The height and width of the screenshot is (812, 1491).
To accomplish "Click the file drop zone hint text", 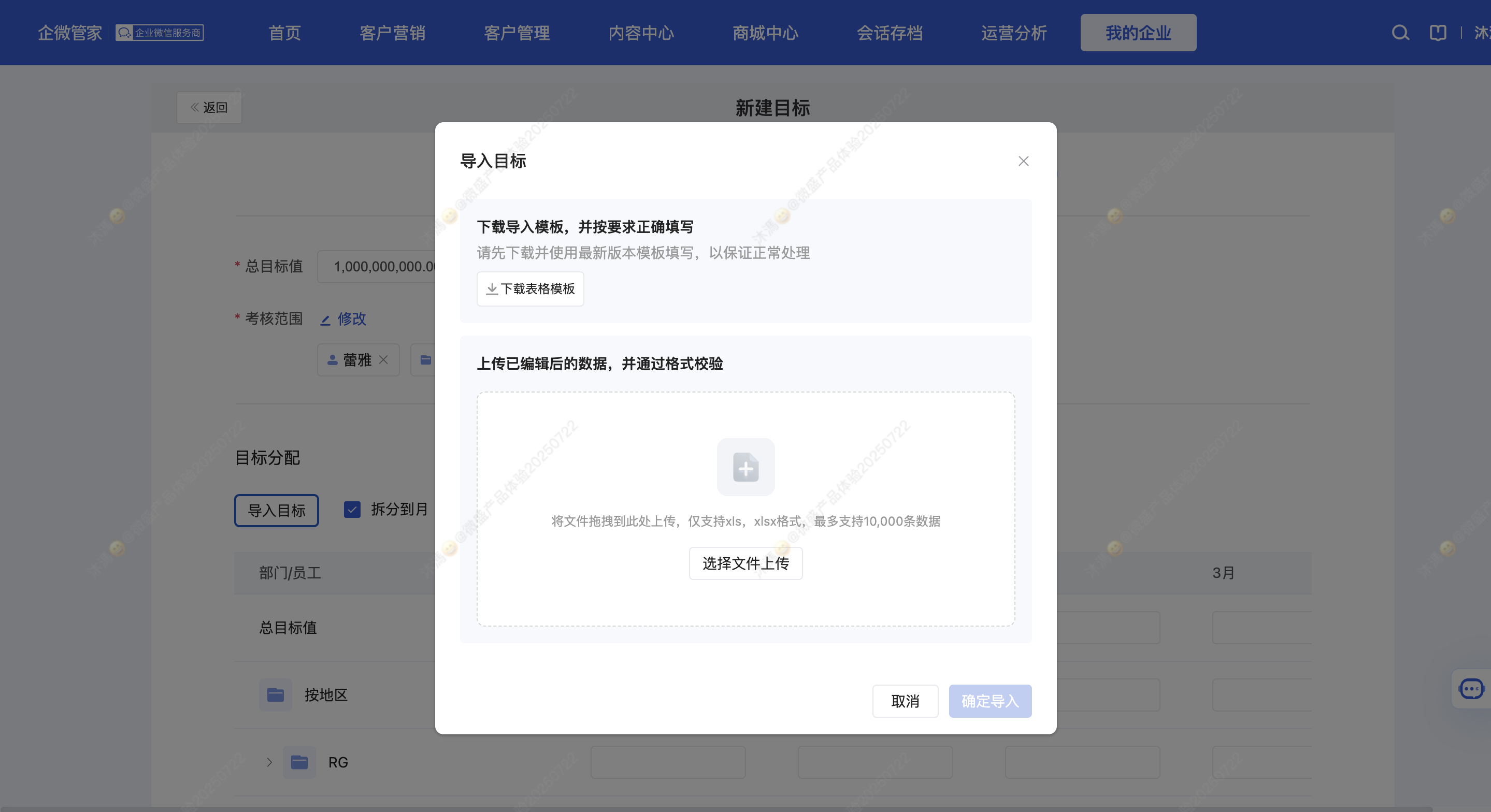I will (x=745, y=521).
